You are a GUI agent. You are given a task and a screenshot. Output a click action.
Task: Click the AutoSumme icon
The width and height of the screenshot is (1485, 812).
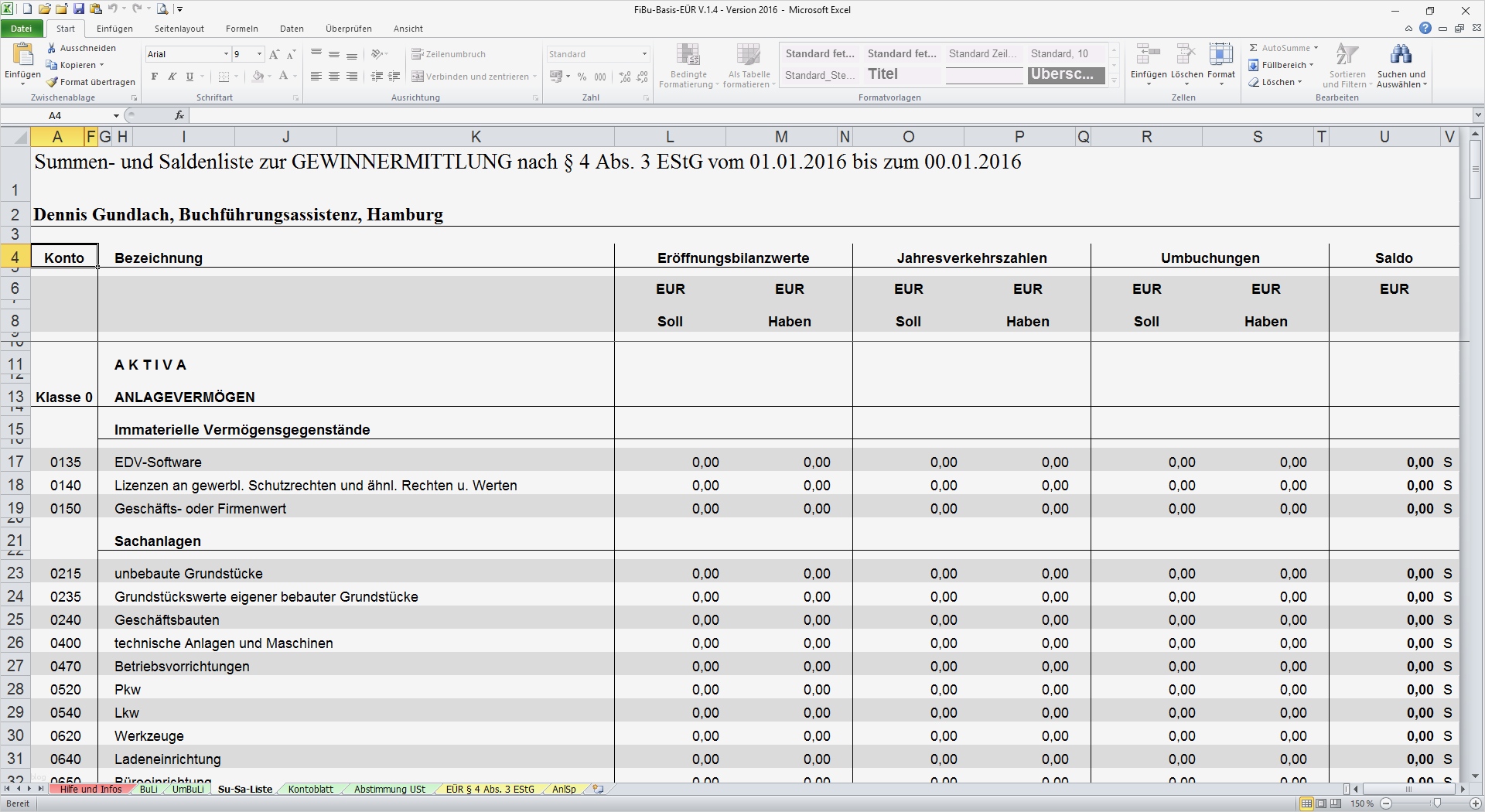click(x=1255, y=47)
